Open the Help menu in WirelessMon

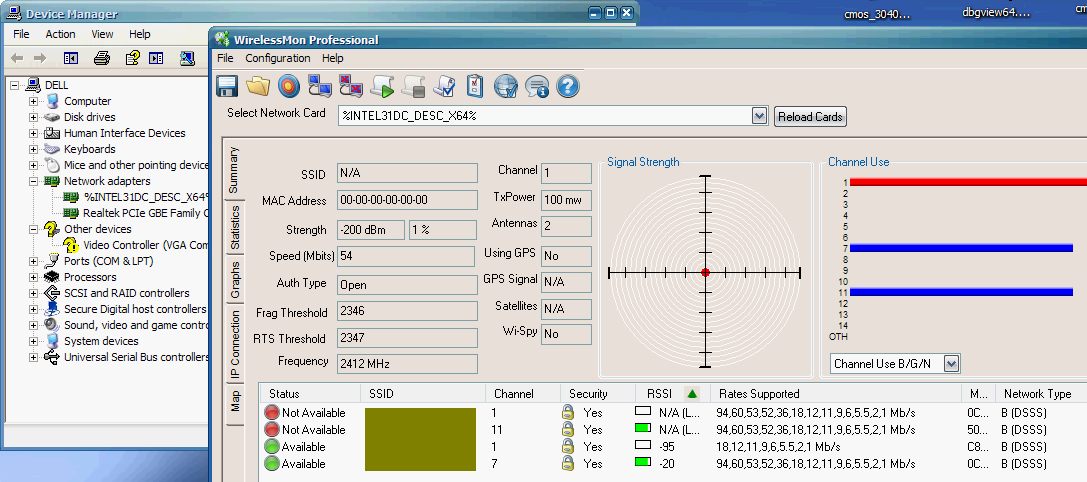point(333,58)
